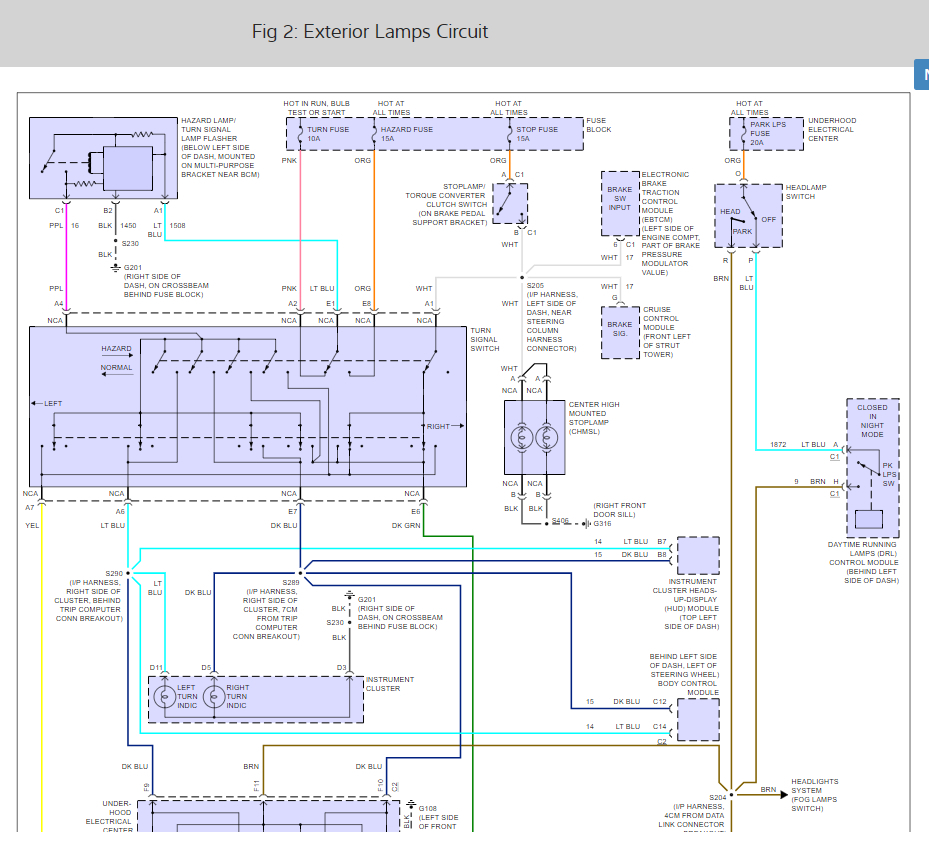Click the CLOSED IN NIGHT MODE text
This screenshot has height=847, width=929.
pos(872,421)
